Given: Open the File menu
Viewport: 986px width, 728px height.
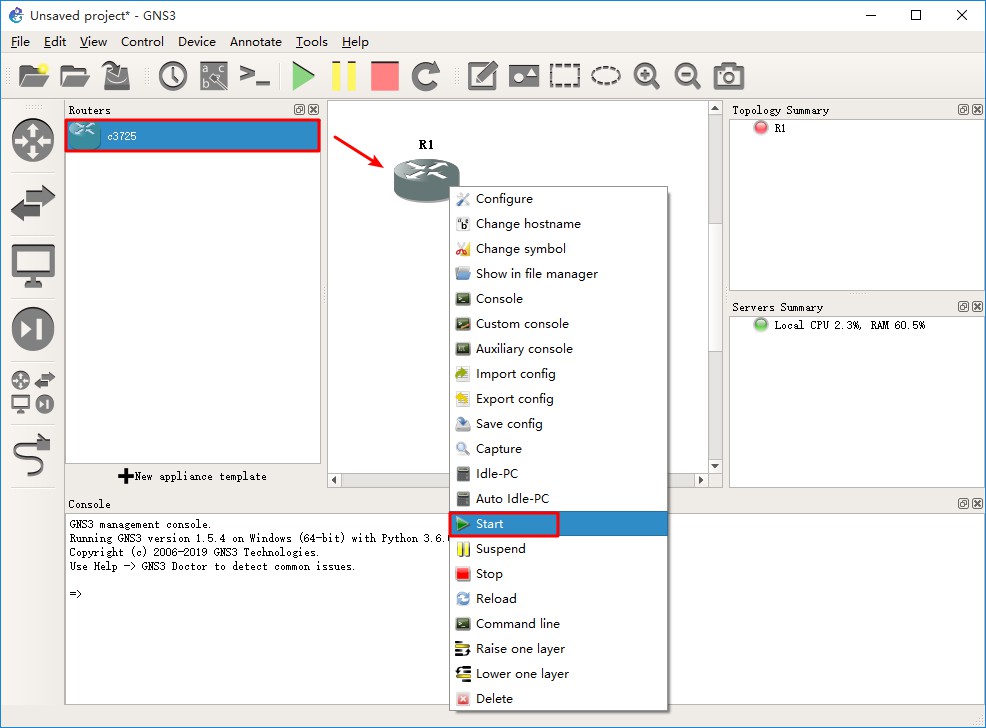Looking at the screenshot, I should click(x=20, y=41).
